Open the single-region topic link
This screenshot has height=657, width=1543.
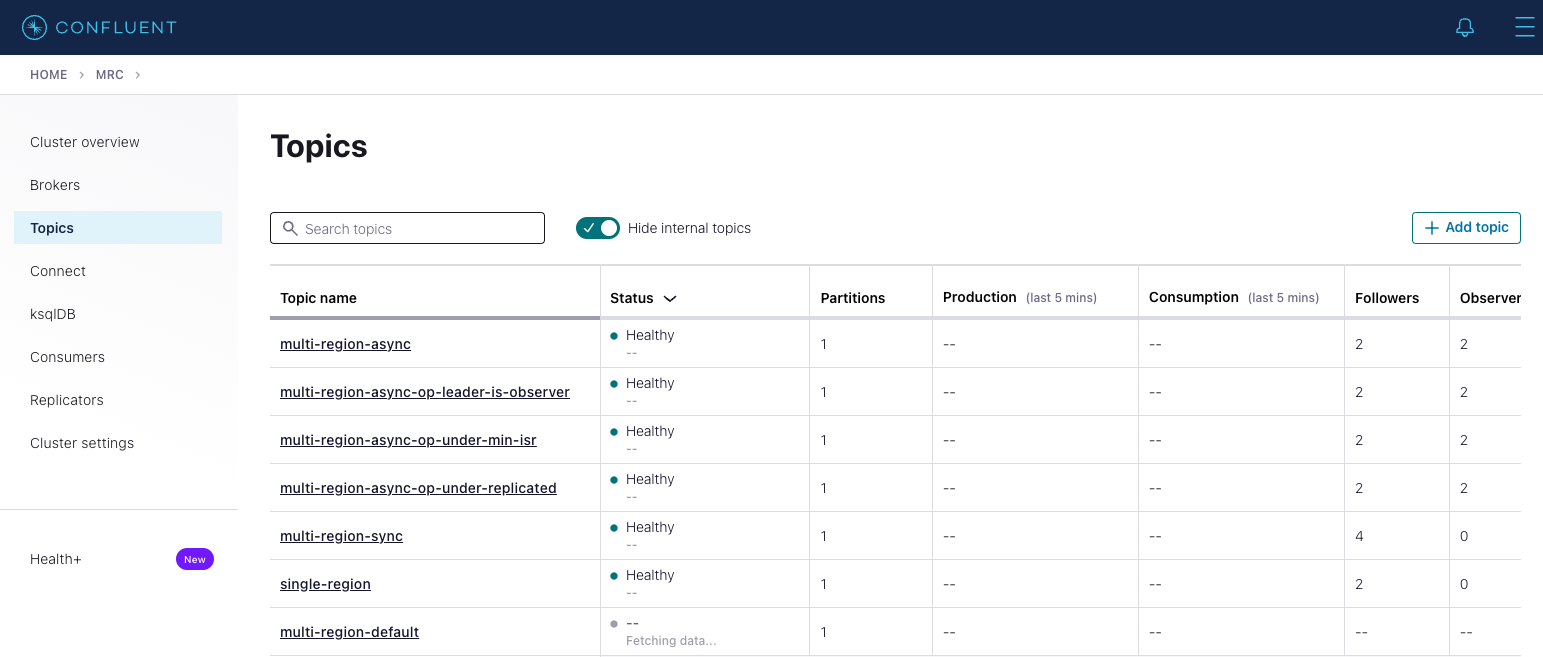coord(325,584)
